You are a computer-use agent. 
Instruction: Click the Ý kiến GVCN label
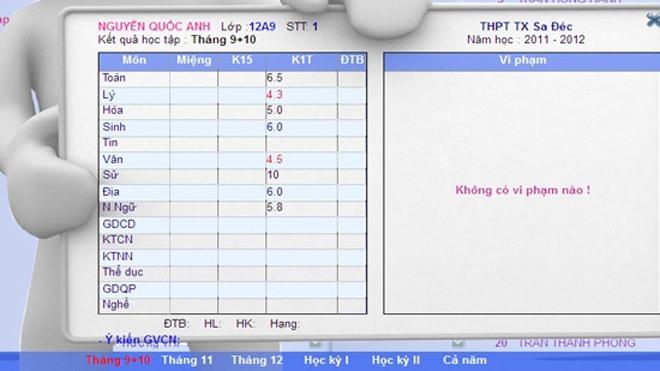pos(139,340)
